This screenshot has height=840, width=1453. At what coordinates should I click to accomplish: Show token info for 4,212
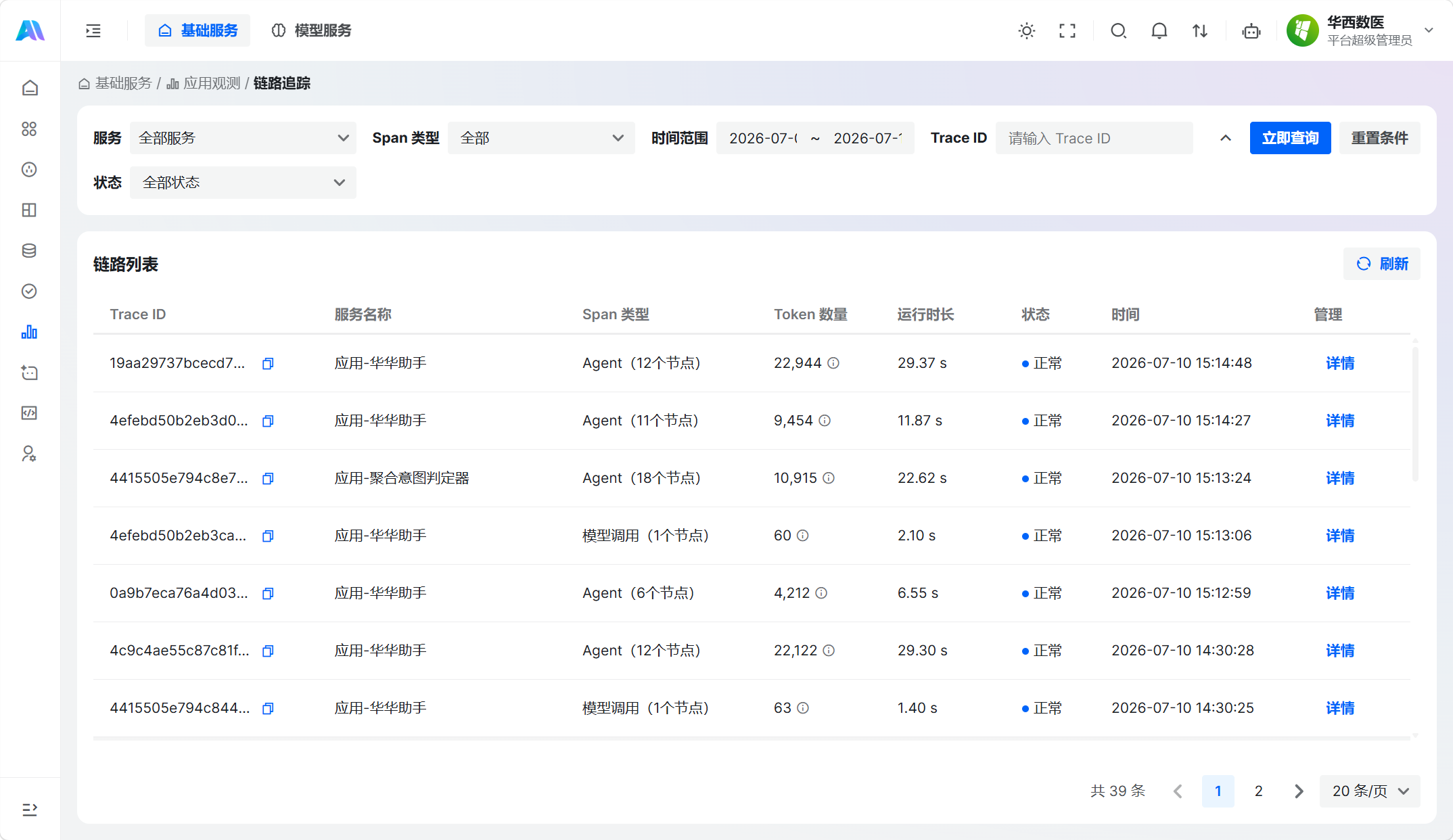[x=821, y=593]
